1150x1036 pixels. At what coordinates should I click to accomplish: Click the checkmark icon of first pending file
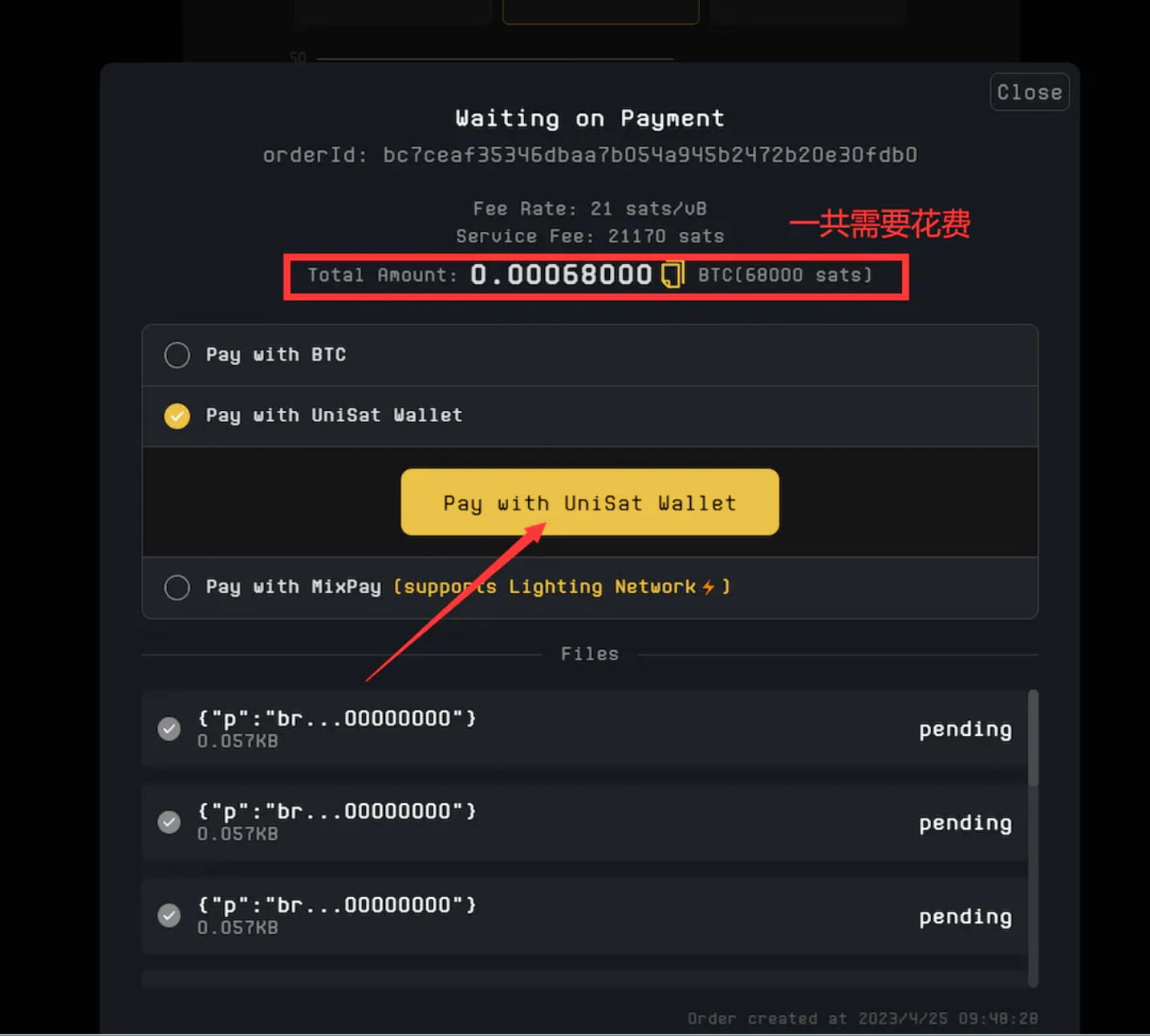point(169,729)
